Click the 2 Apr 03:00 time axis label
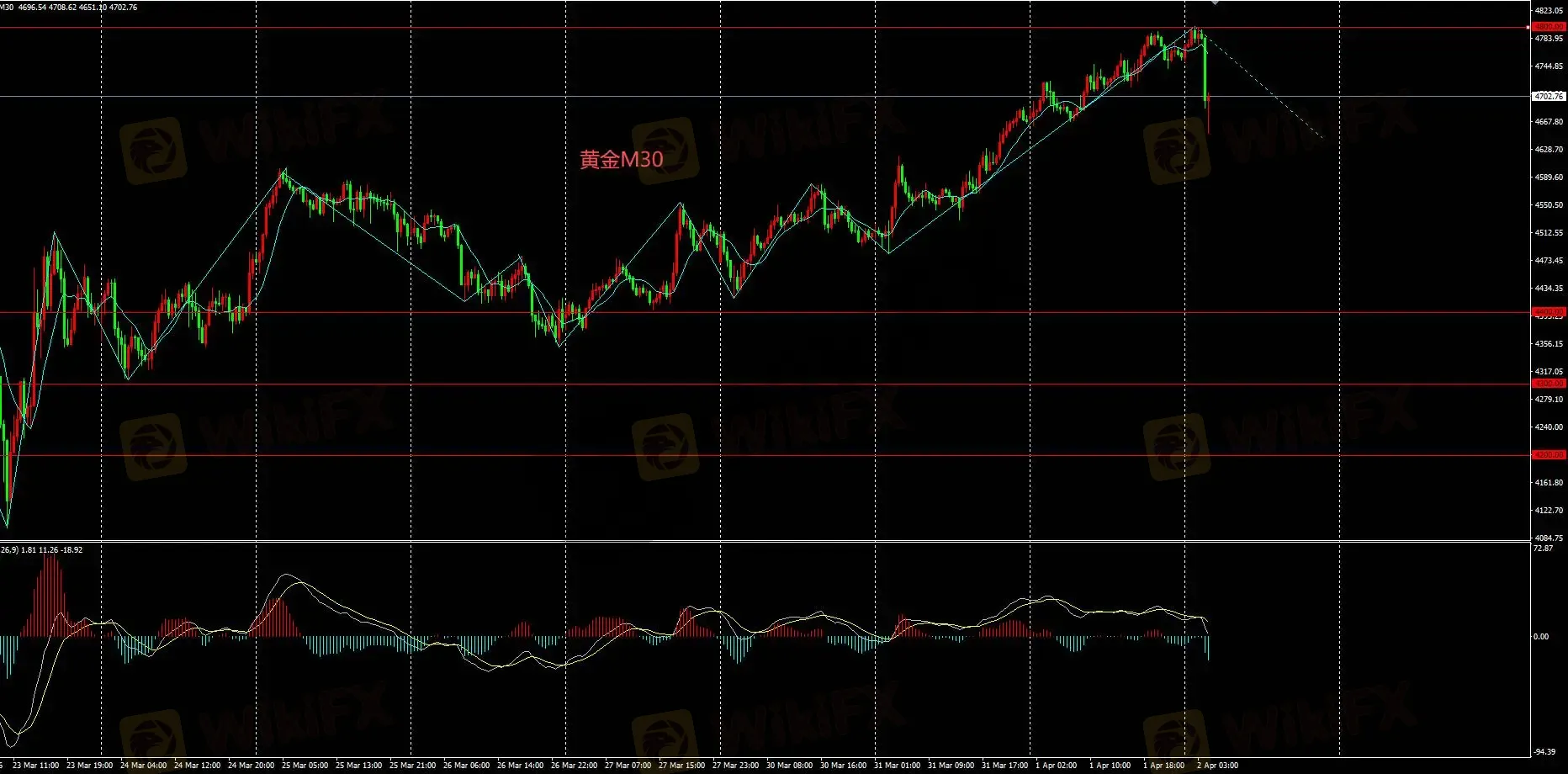This screenshot has height=774, width=1568. coord(1217,766)
